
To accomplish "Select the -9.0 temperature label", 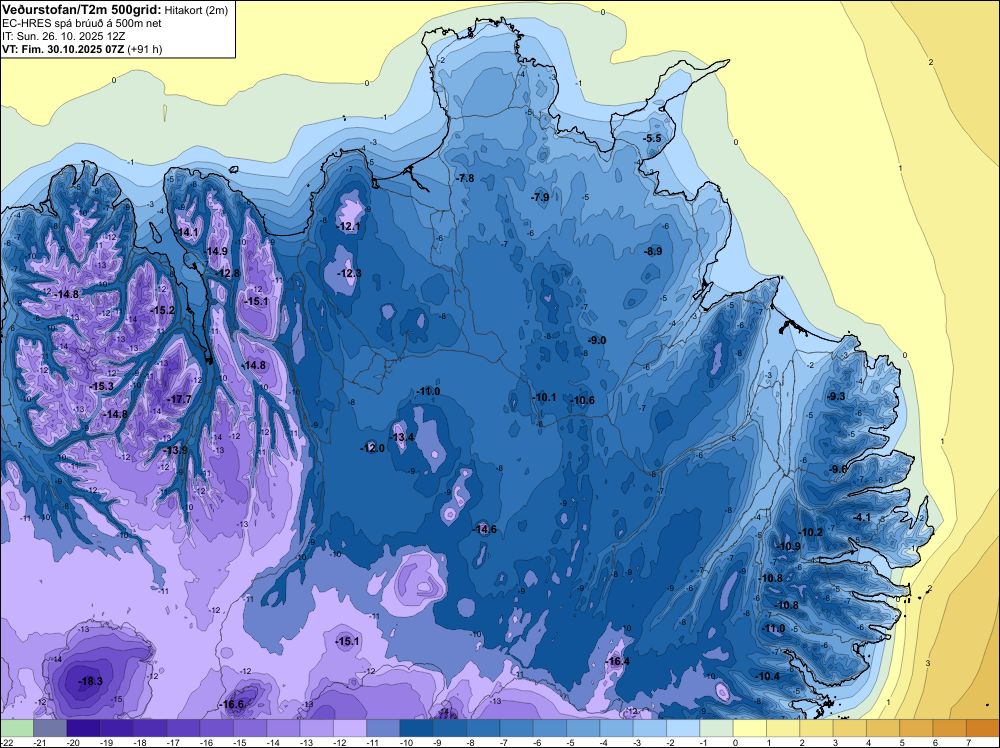I will (x=597, y=341).
